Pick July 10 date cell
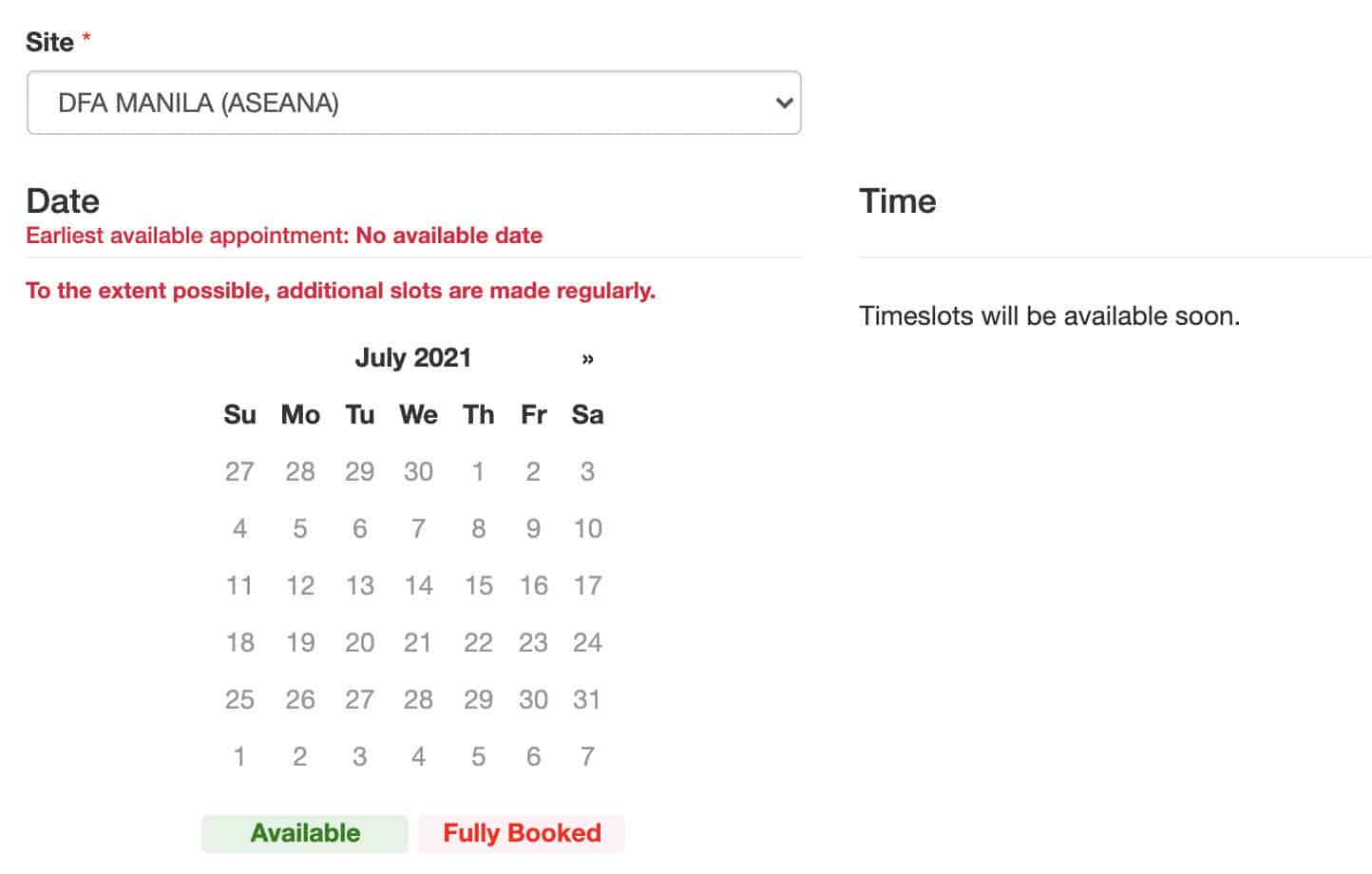Viewport: 1372px width, 874px height. 587,528
